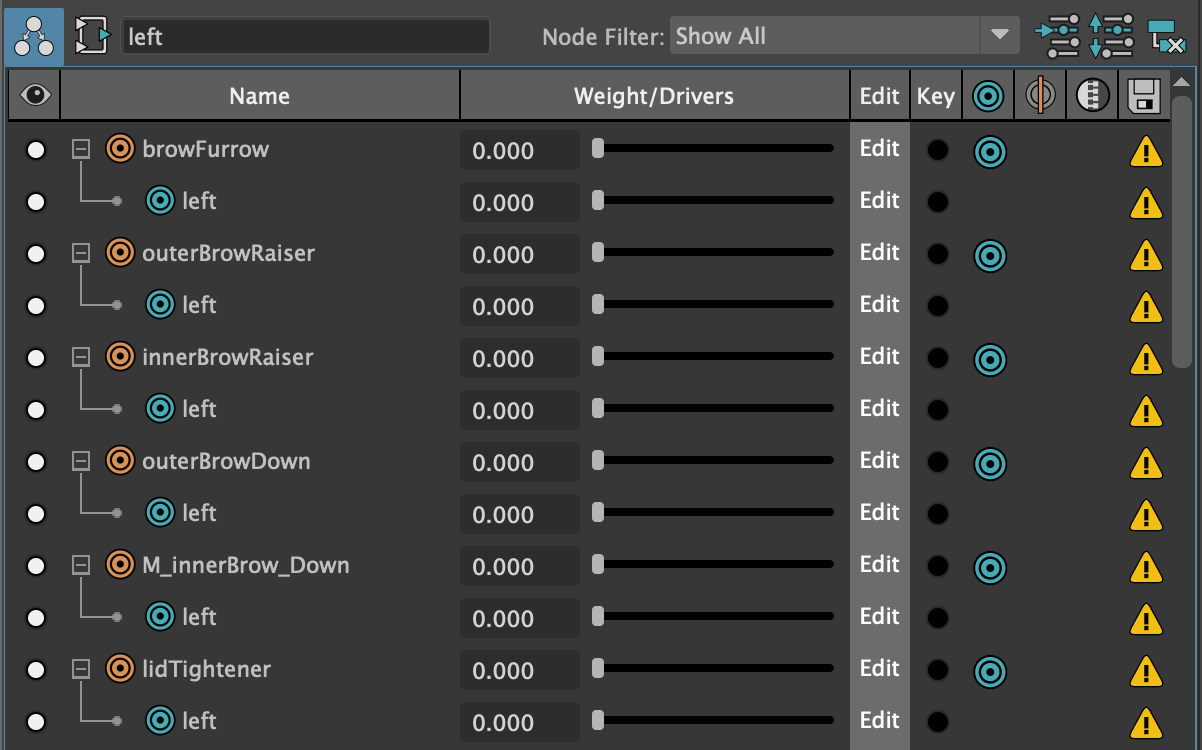Screen dimensions: 1202x750
Task: Click Edit button for browFurrow
Action: [880, 149]
